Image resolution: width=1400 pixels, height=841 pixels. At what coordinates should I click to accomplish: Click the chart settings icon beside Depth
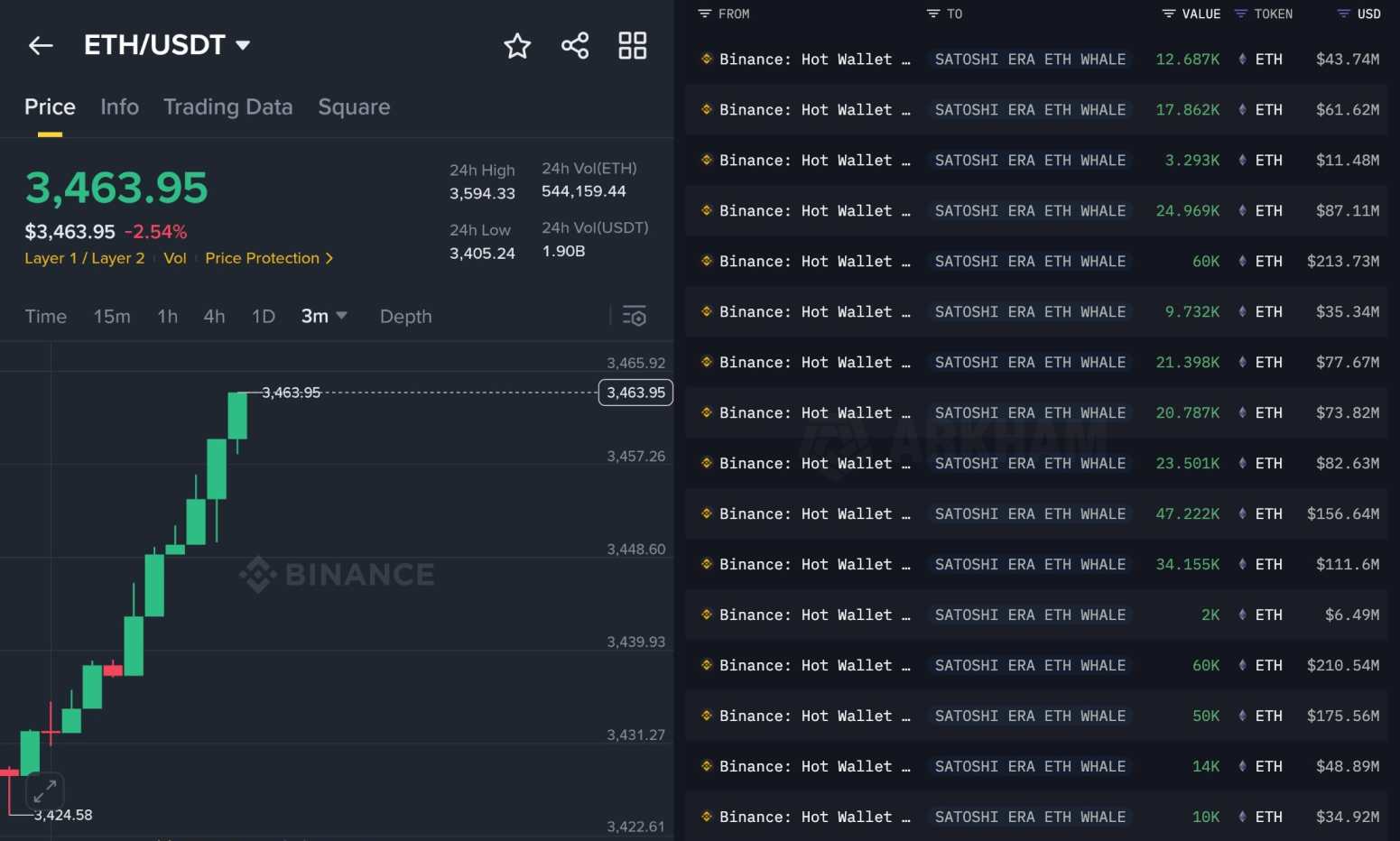(635, 316)
